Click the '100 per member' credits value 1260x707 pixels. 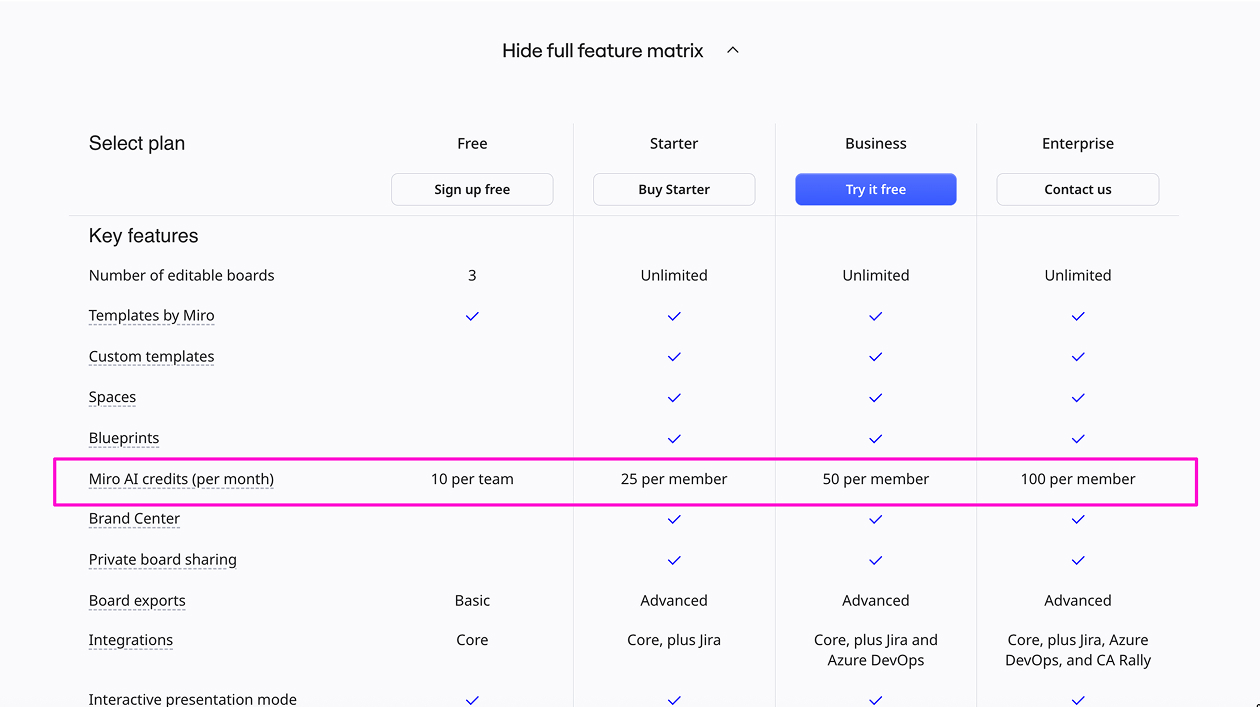click(x=1078, y=479)
